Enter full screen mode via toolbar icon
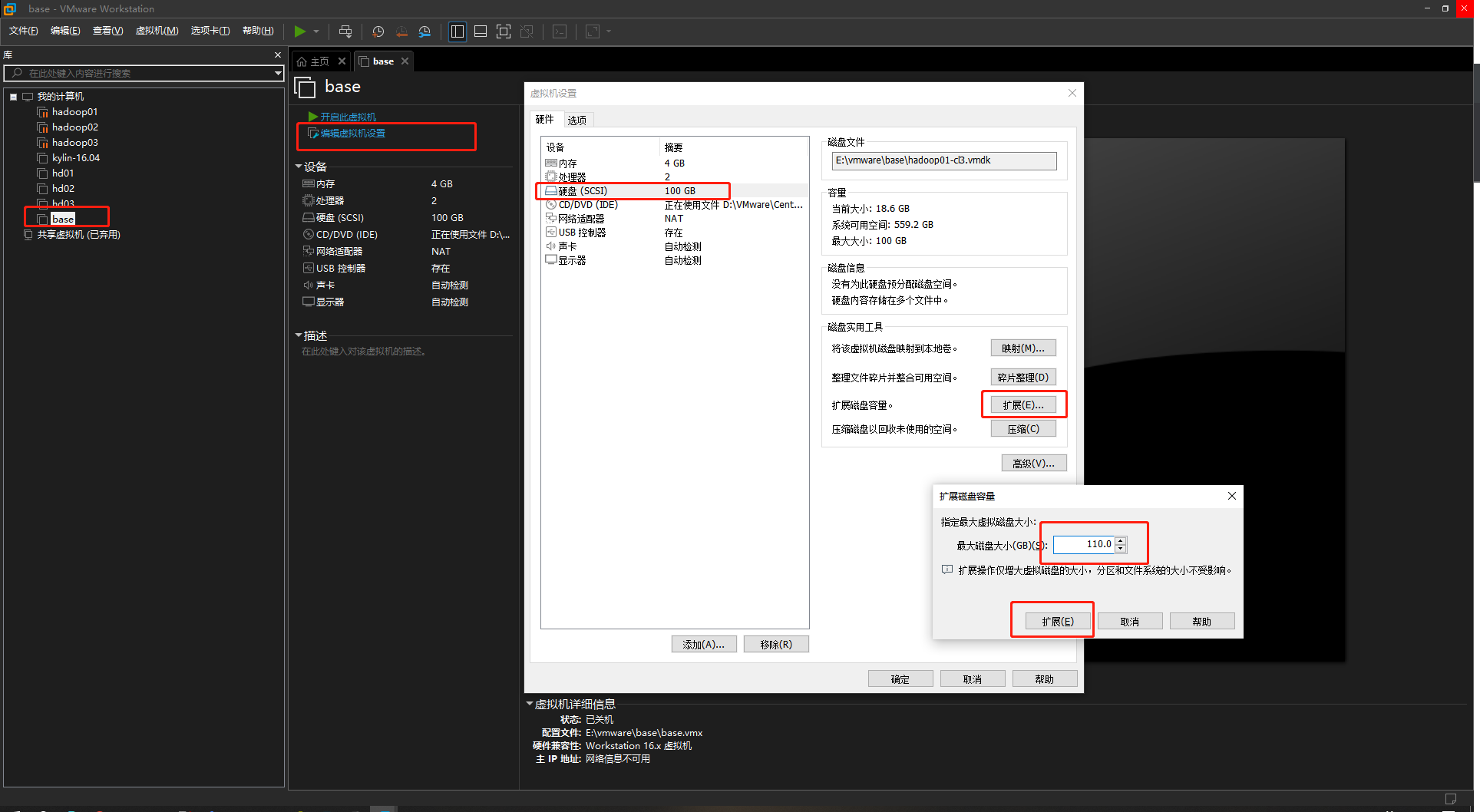Image resolution: width=1480 pixels, height=812 pixels. (x=504, y=31)
